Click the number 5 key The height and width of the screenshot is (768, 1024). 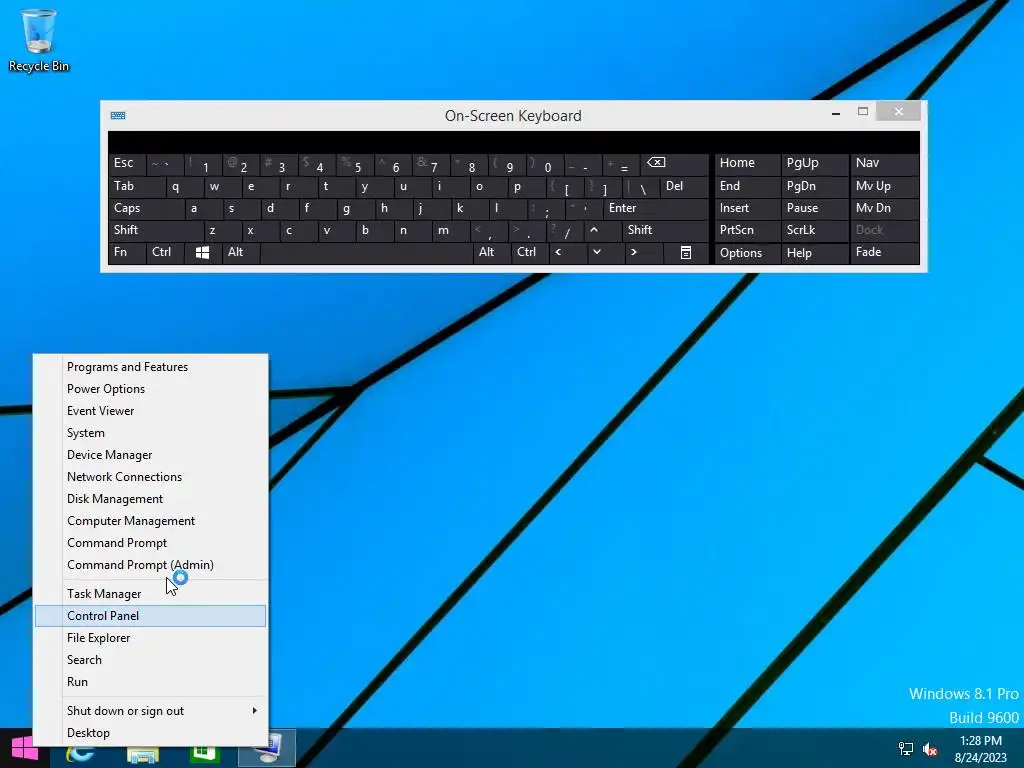(355, 163)
